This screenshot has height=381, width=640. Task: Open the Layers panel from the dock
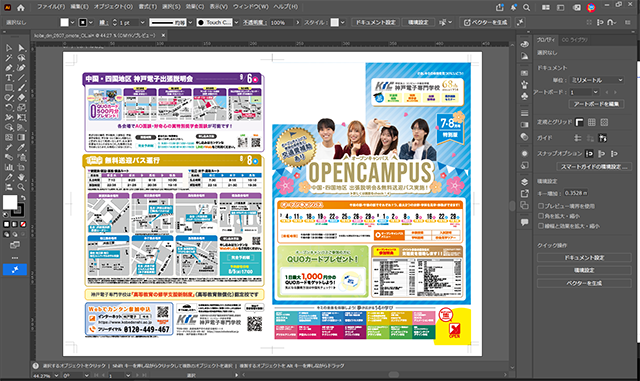pos(524,182)
